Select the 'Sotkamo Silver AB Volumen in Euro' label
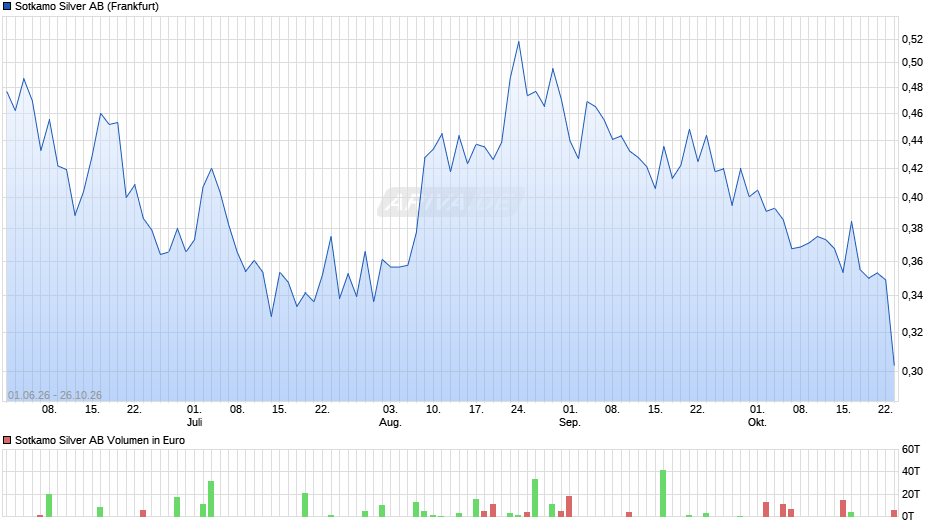The image size is (940, 526). [x=100, y=440]
